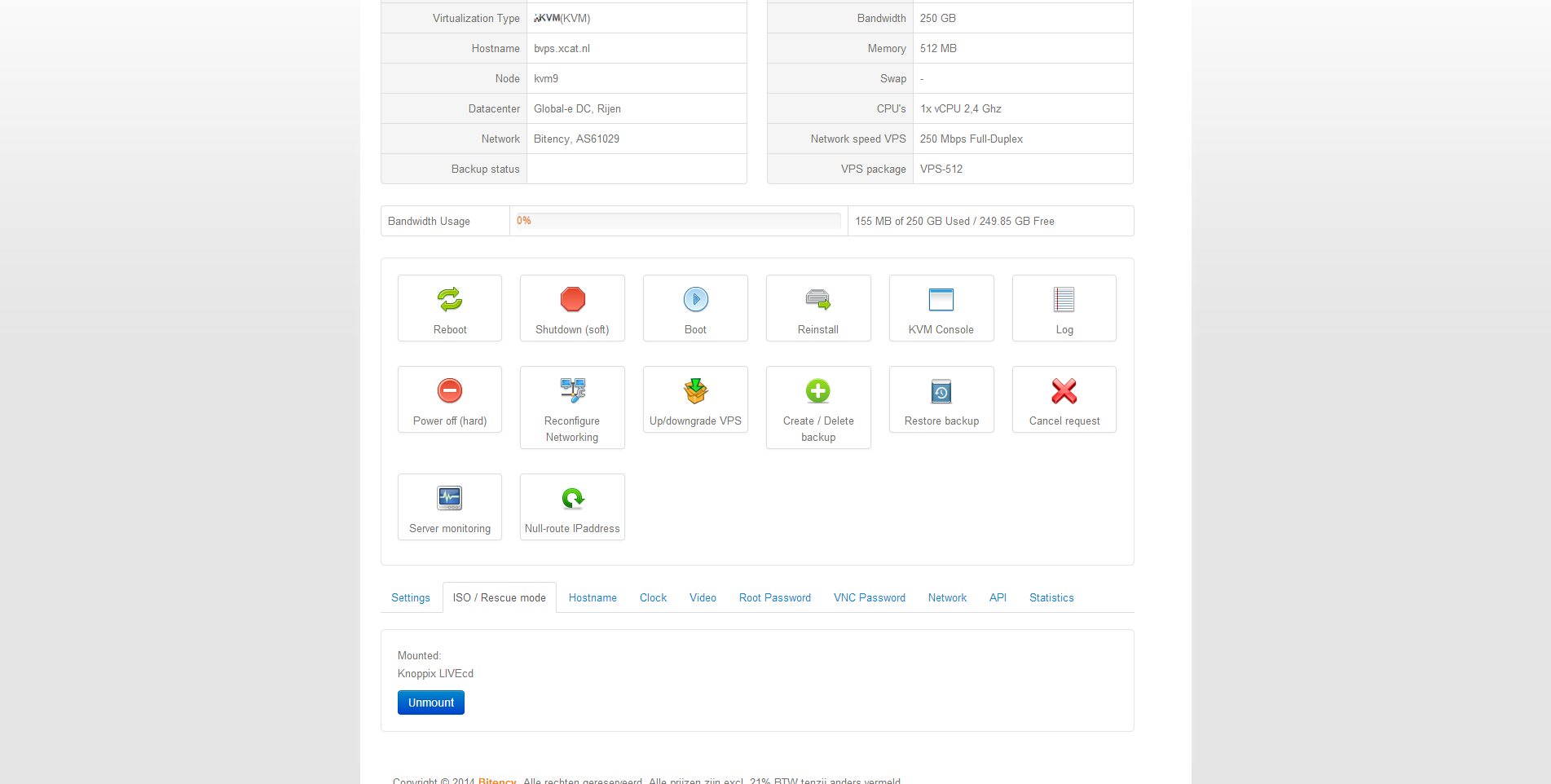Go to the Statistics tab

coord(1051,597)
